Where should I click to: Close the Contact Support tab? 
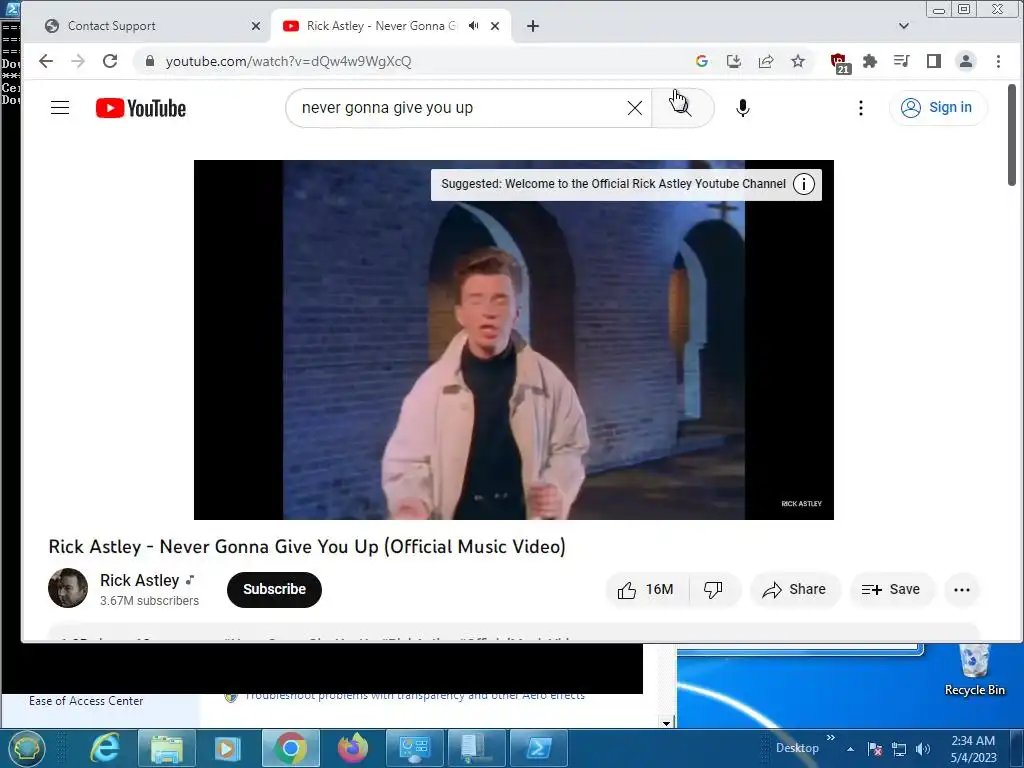click(256, 26)
